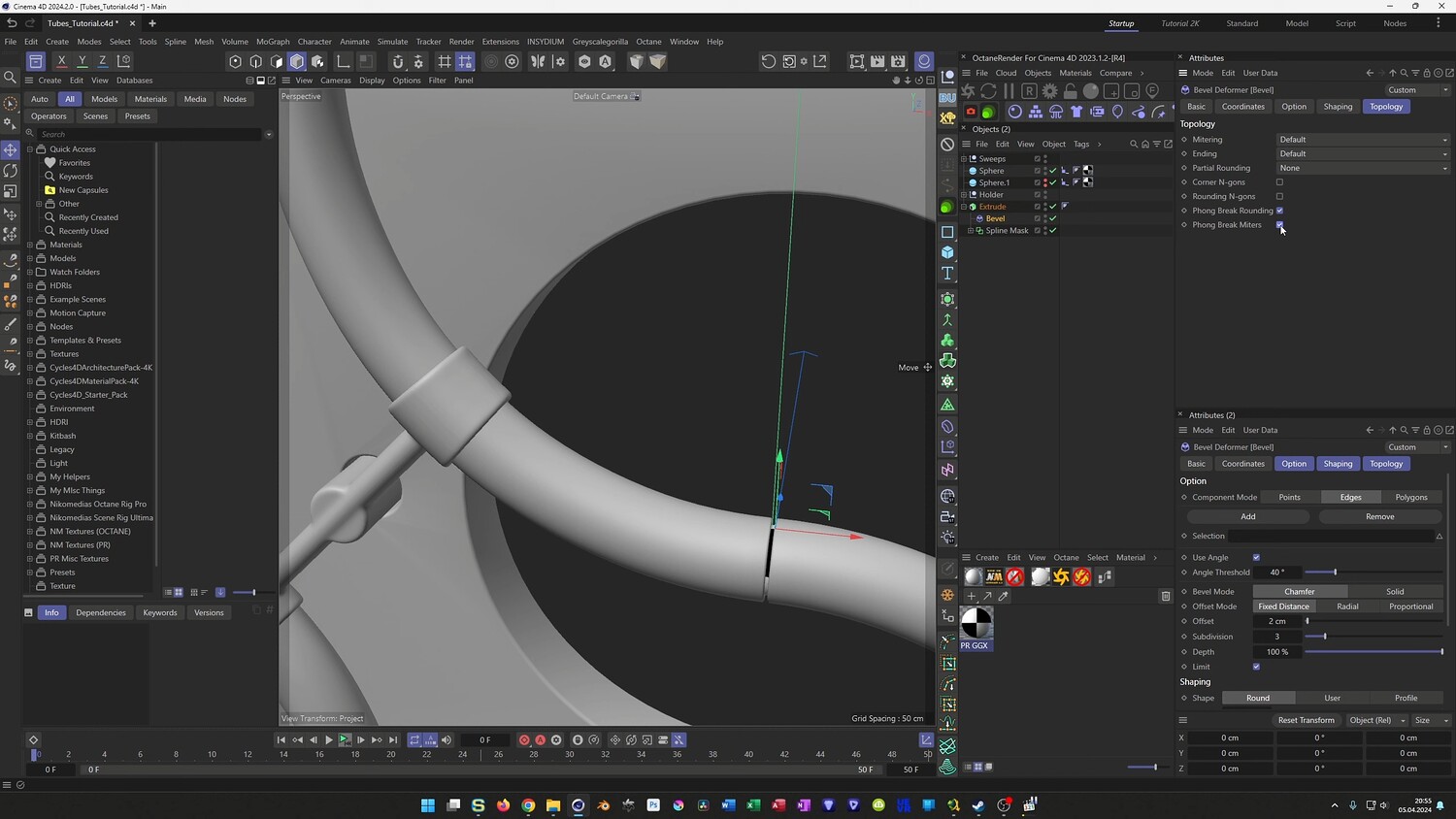
Task: Click the Add selection button
Action: (x=1248, y=516)
